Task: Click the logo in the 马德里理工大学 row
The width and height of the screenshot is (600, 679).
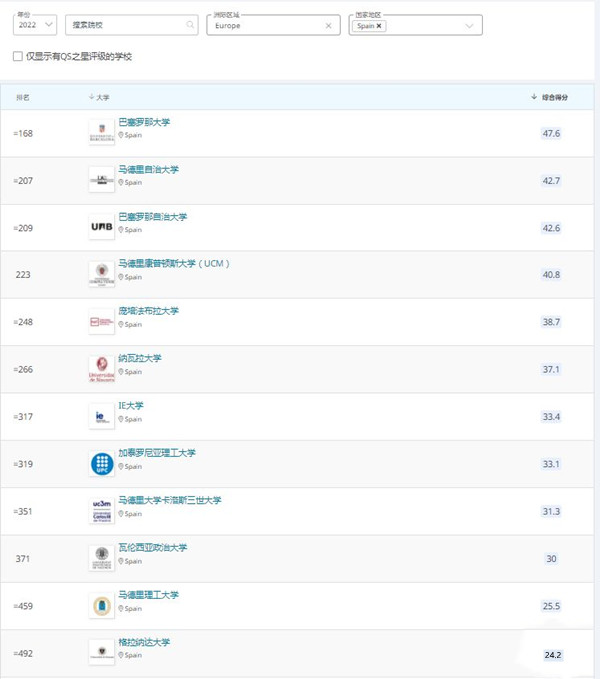Action: [102, 606]
